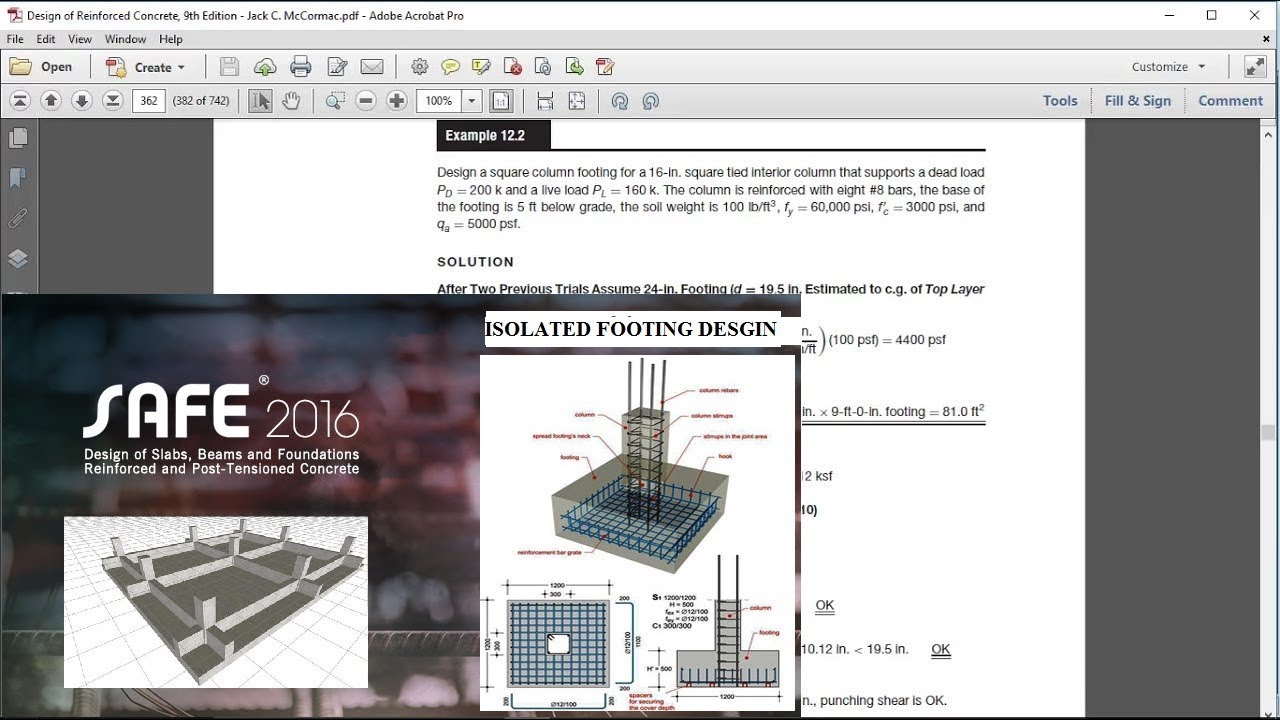Image resolution: width=1280 pixels, height=720 pixels.
Task: Zoom in with the plus button
Action: pyautogui.click(x=397, y=101)
